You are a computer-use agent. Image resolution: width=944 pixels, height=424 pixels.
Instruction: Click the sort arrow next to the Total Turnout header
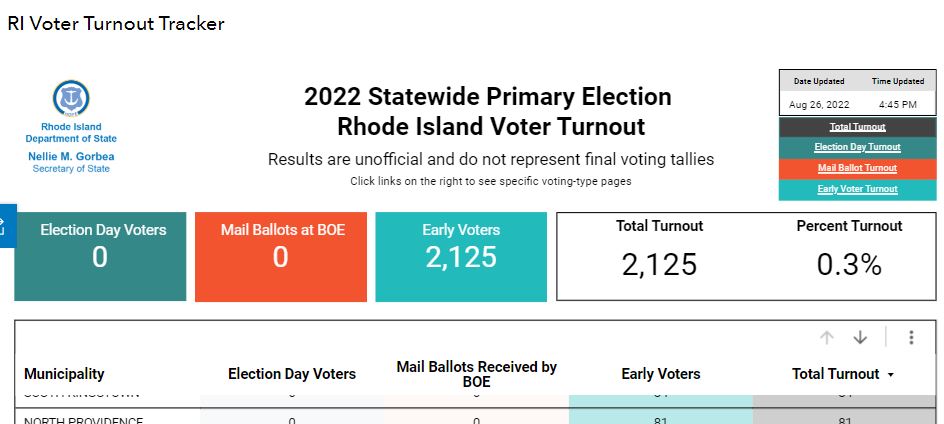pos(890,375)
